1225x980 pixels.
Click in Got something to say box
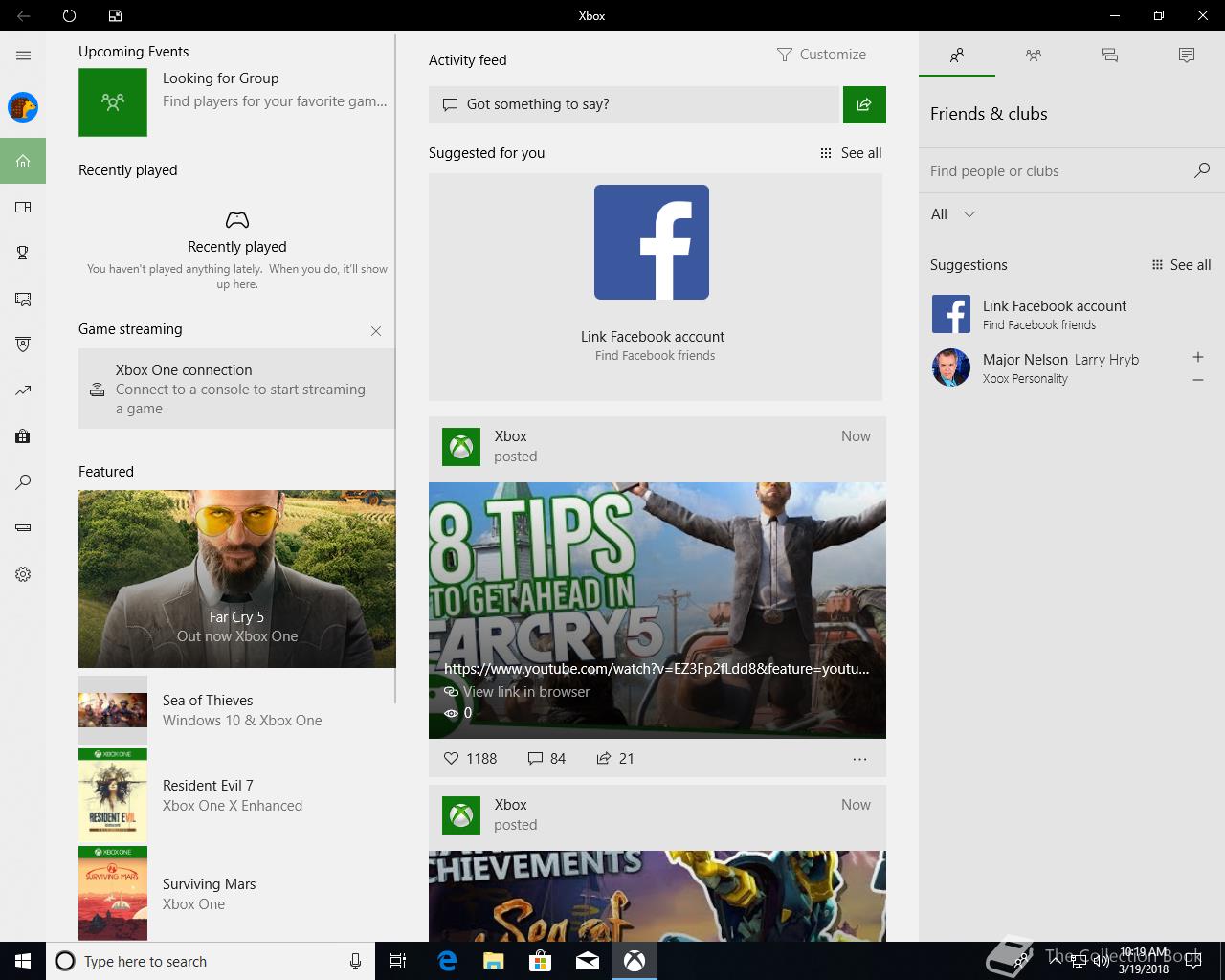634,104
